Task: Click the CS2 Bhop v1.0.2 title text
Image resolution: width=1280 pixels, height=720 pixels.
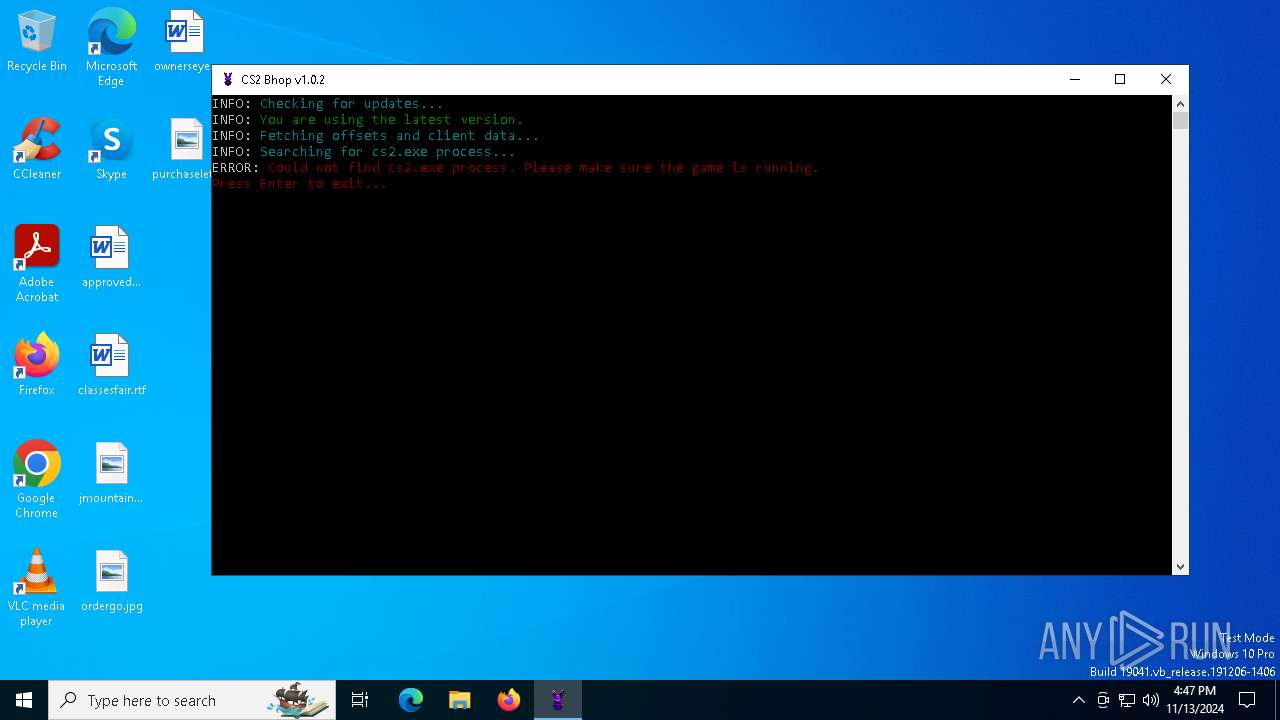Action: click(x=283, y=80)
